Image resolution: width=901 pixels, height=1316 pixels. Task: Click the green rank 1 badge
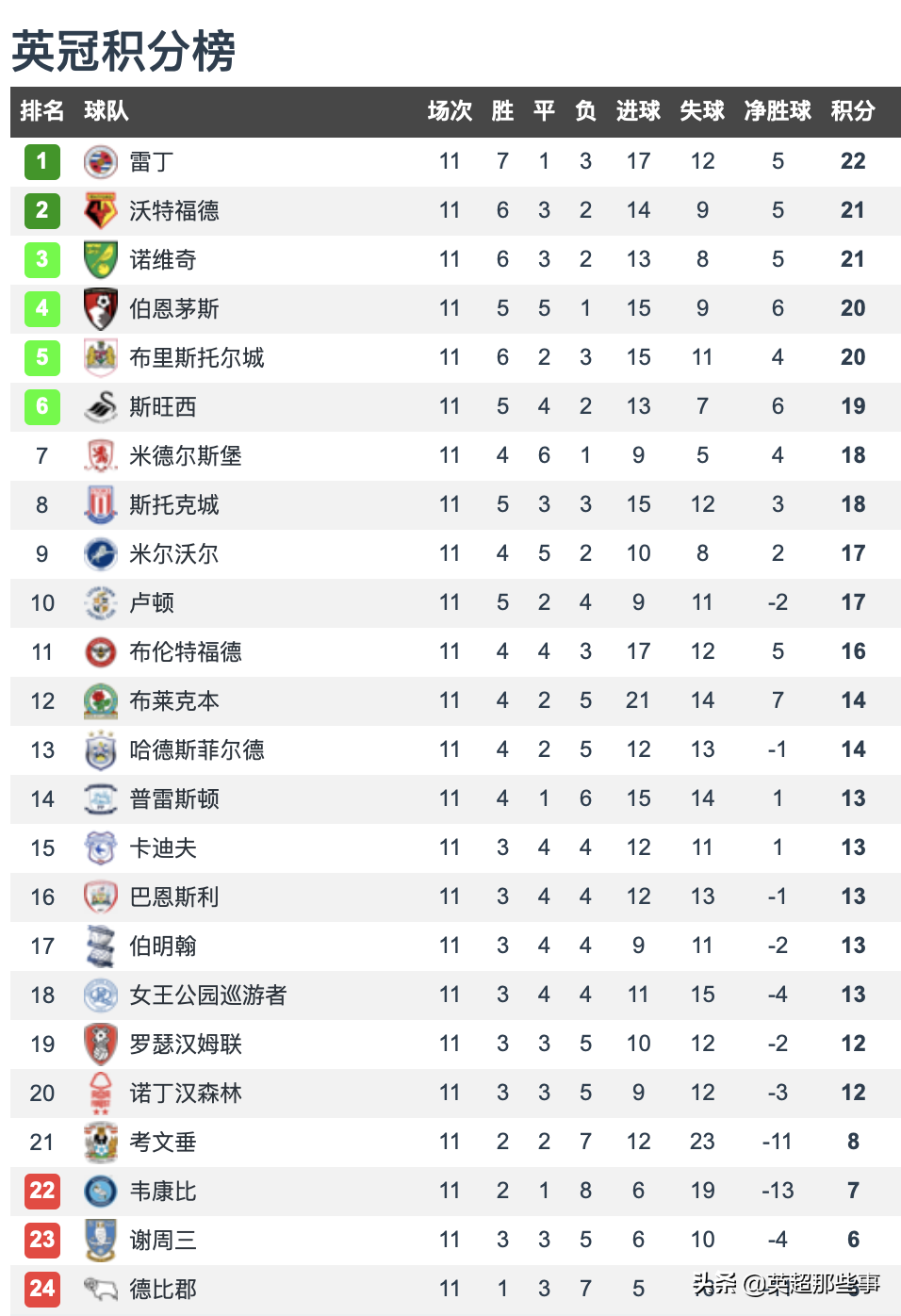point(42,162)
